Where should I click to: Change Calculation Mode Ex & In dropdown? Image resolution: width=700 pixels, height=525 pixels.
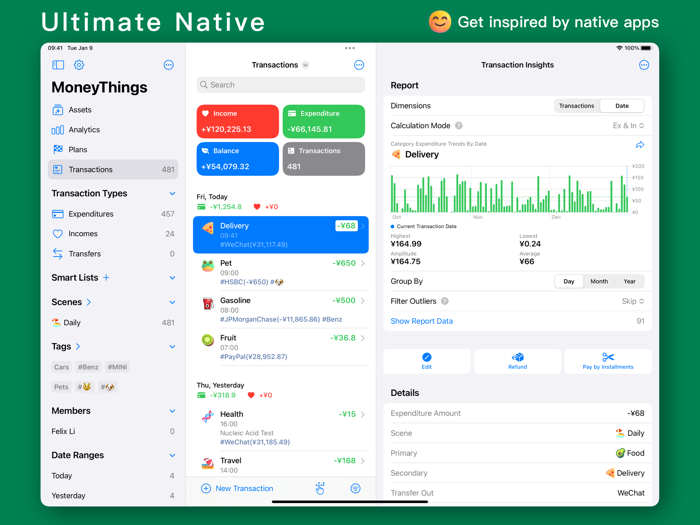click(628, 126)
